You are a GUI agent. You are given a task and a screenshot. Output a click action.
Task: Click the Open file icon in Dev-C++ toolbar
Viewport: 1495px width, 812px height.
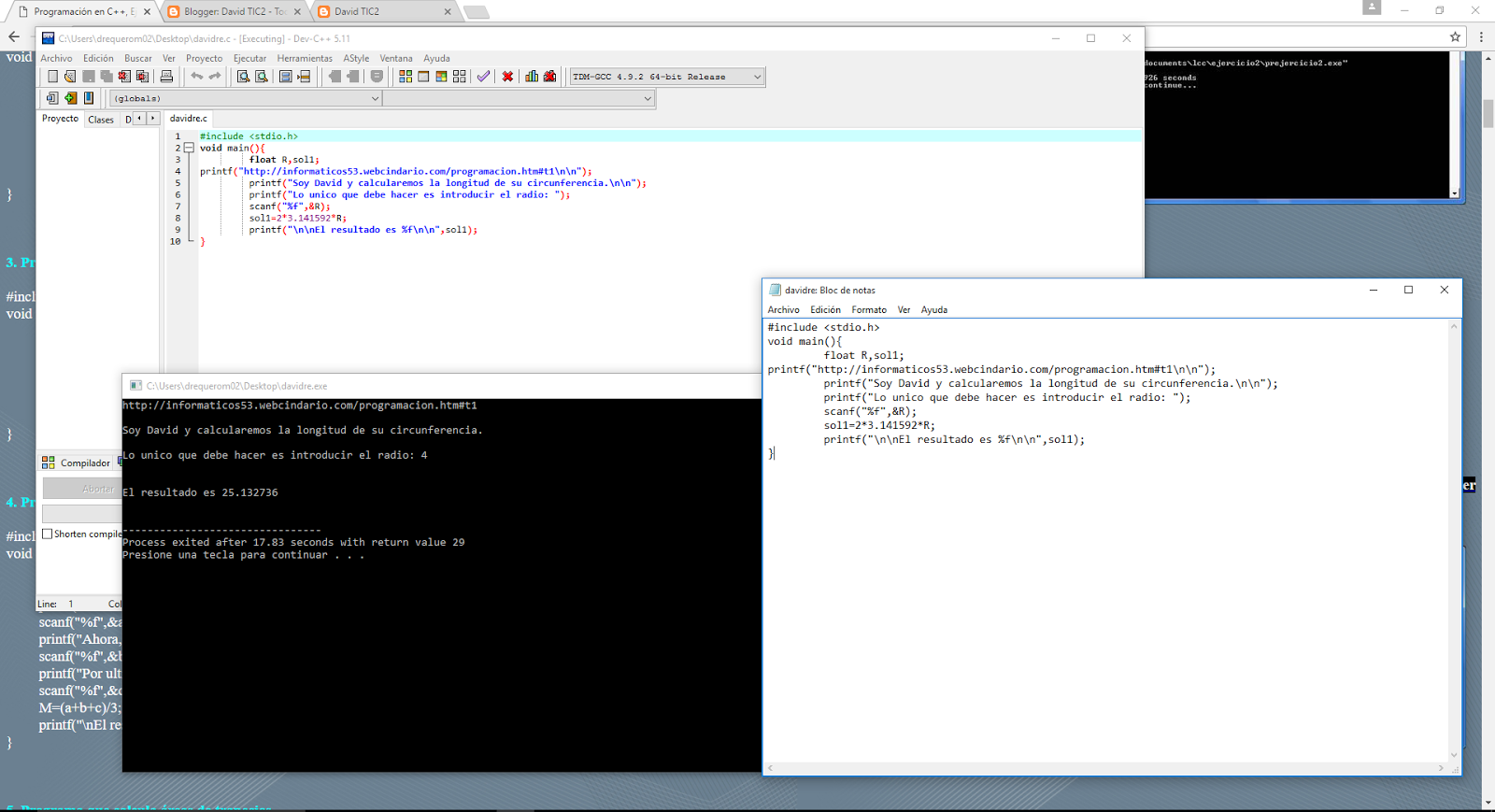click(x=70, y=77)
